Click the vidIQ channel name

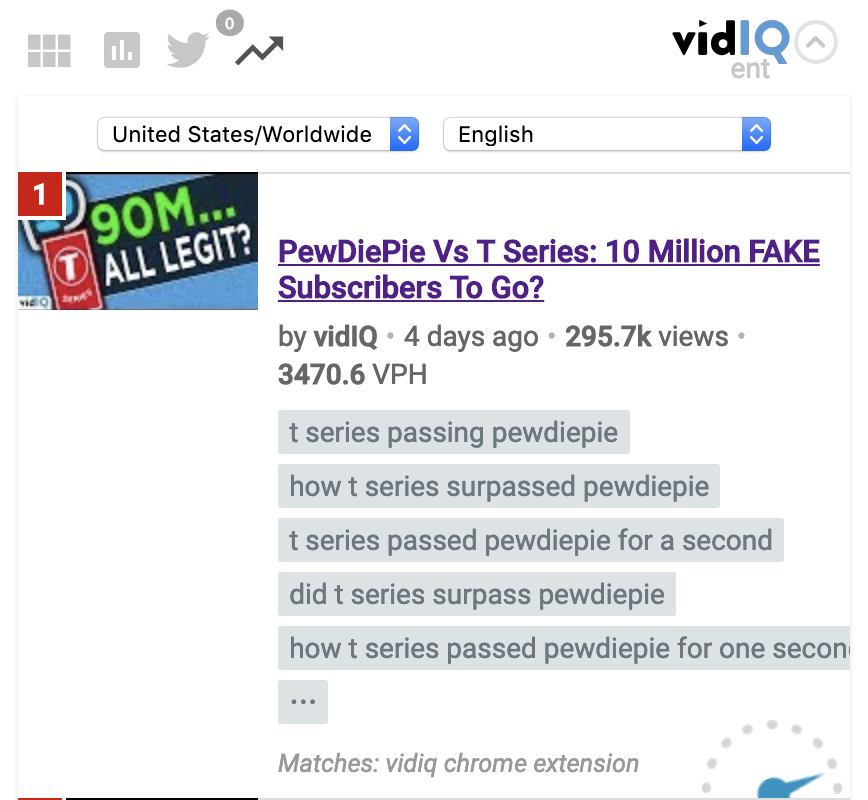(345, 337)
